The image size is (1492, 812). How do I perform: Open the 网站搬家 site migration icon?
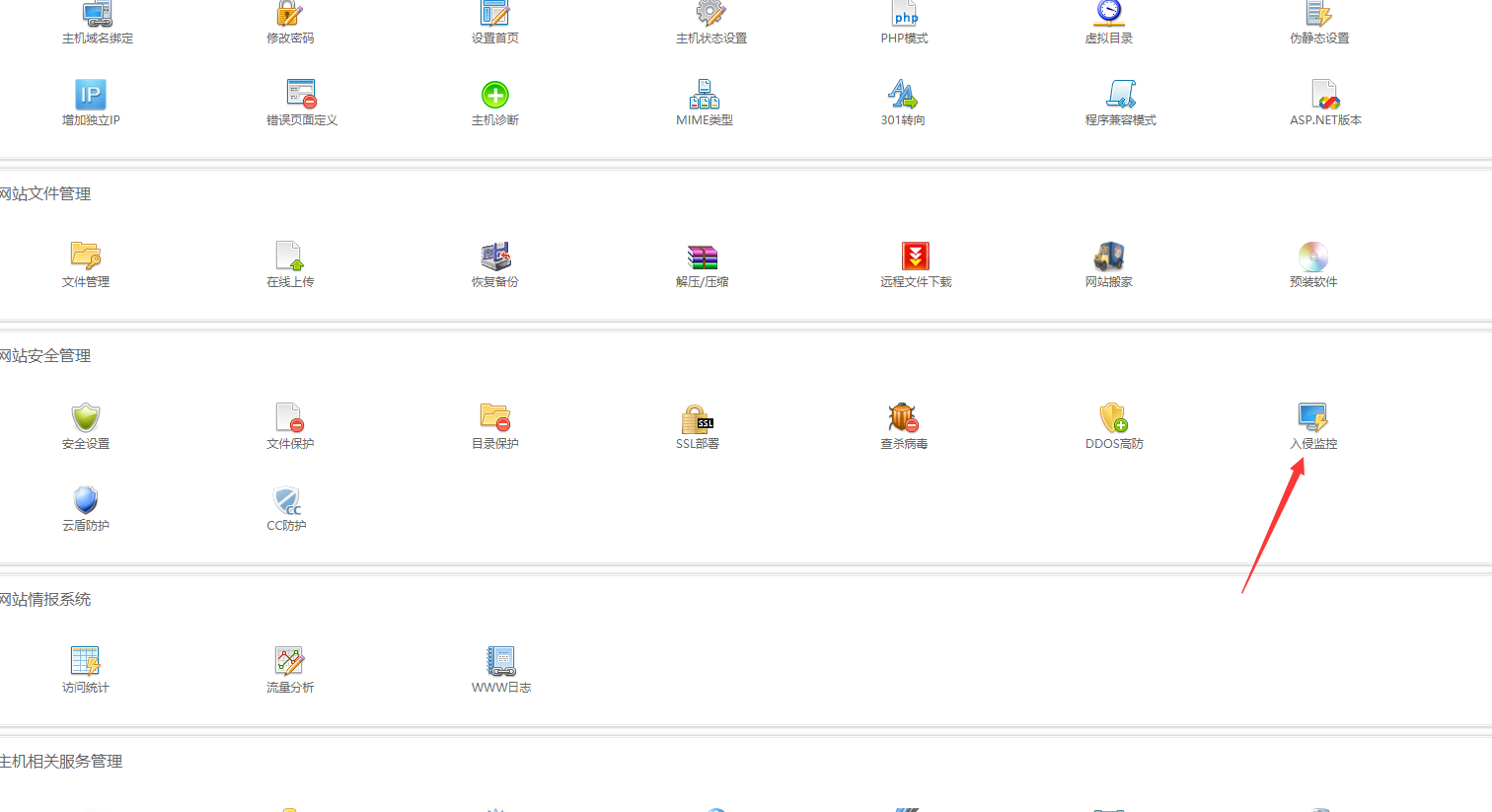coord(1108,257)
